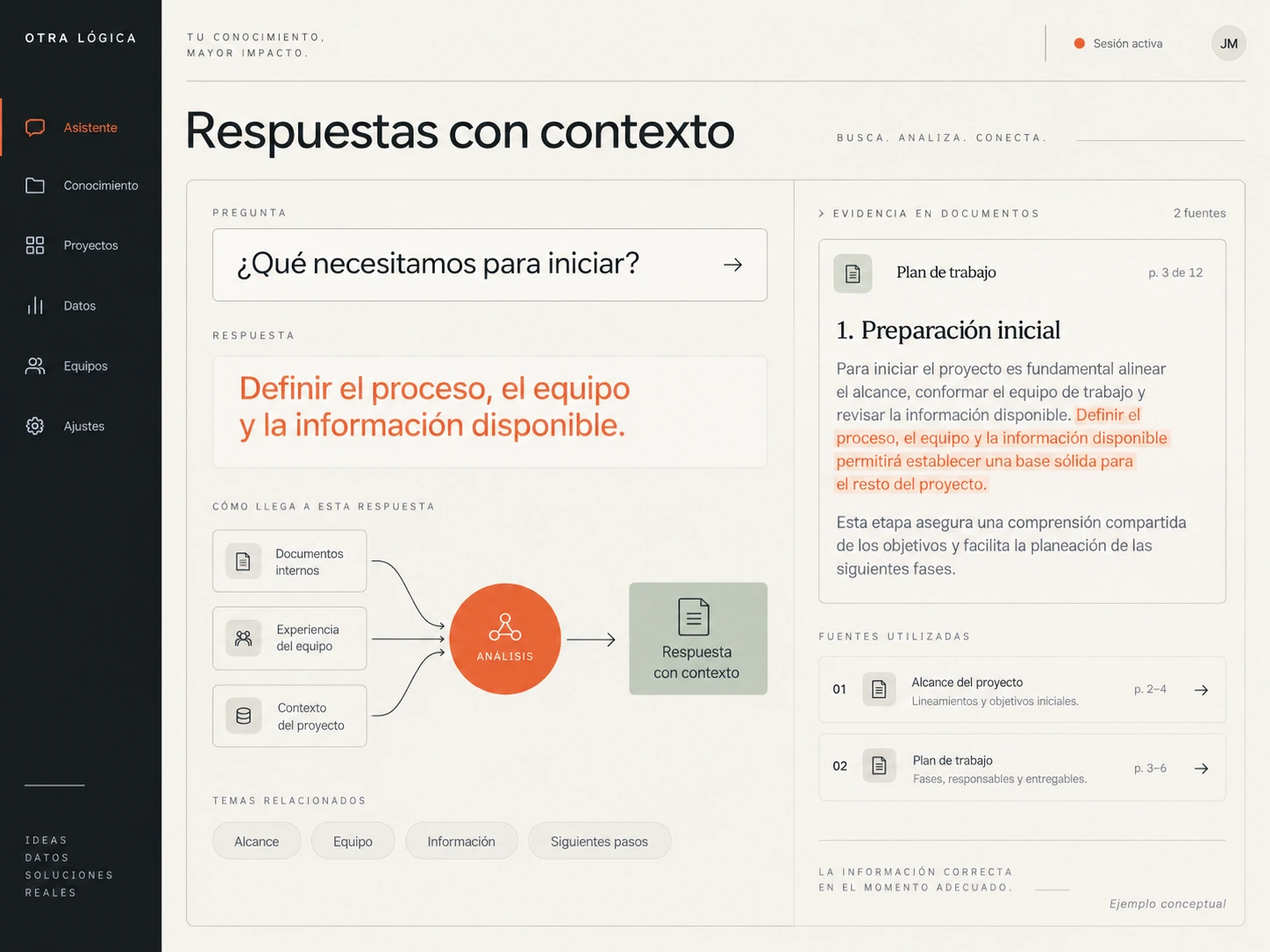Open the Contexto del proyecto source card
Image resolution: width=1270 pixels, height=952 pixels.
click(x=289, y=716)
